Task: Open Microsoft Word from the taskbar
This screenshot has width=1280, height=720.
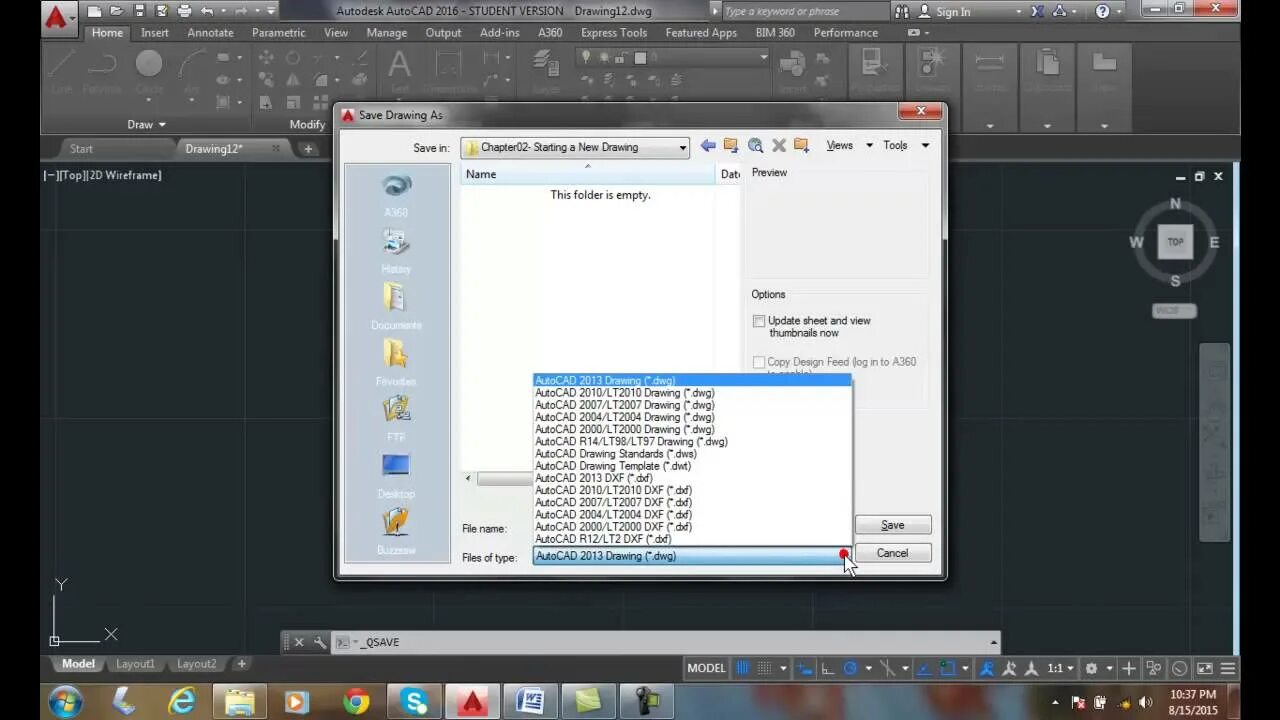Action: tap(530, 701)
